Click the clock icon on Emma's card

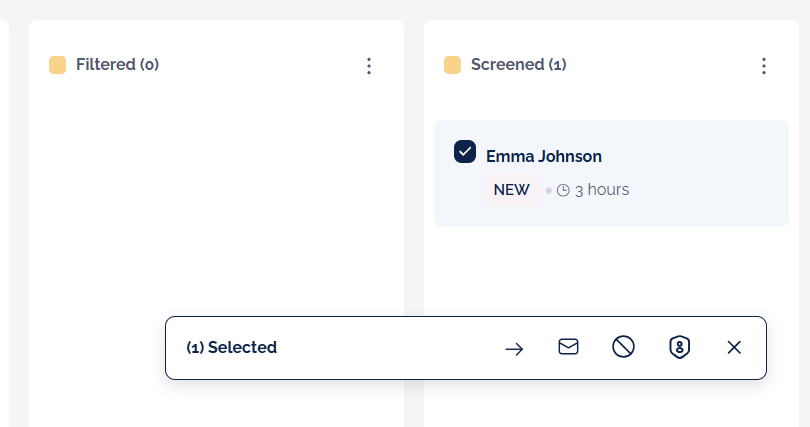563,190
